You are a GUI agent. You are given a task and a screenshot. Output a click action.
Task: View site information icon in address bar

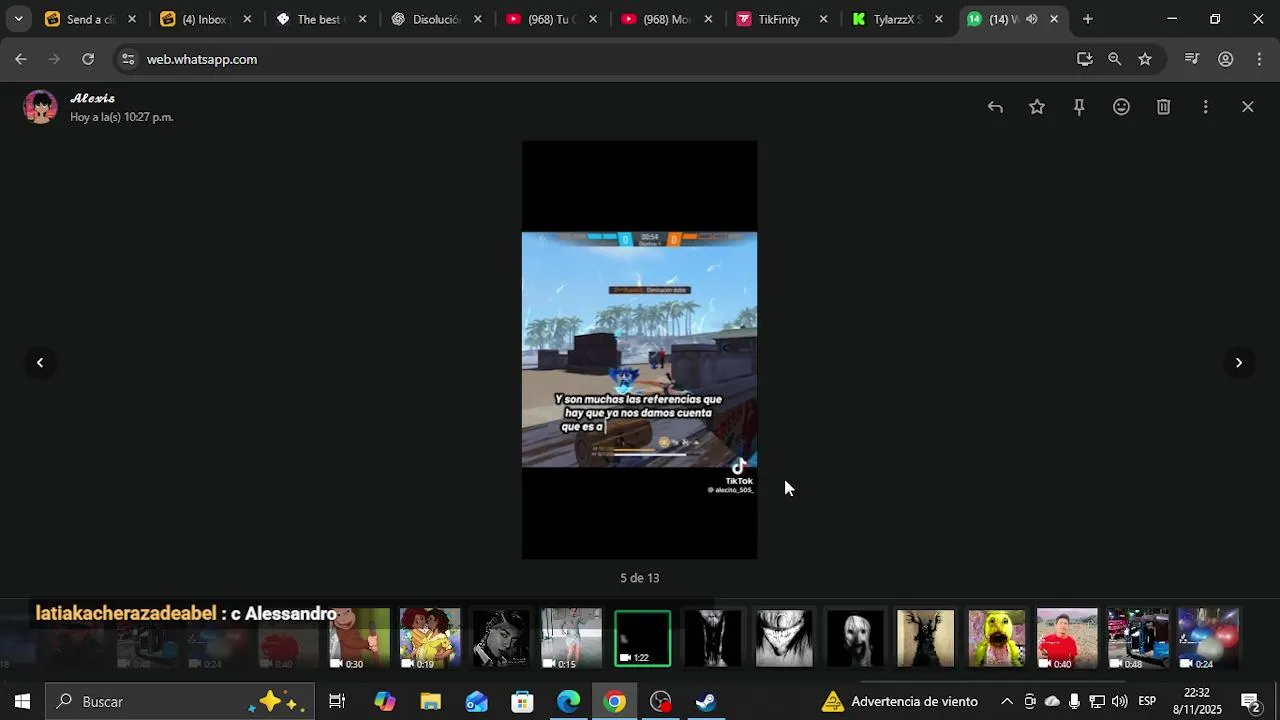pos(127,59)
